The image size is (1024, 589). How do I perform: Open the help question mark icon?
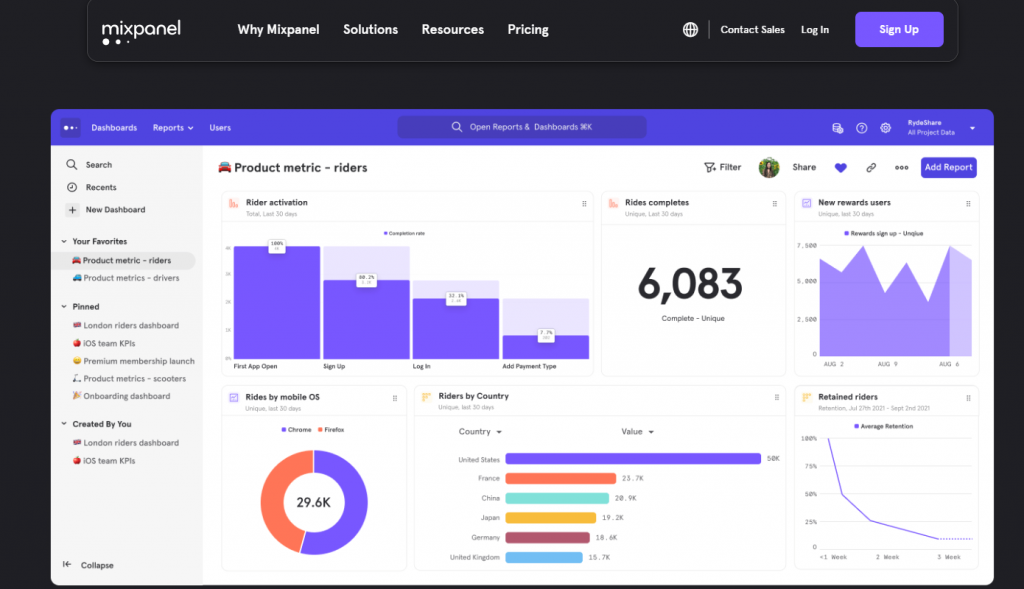click(861, 128)
